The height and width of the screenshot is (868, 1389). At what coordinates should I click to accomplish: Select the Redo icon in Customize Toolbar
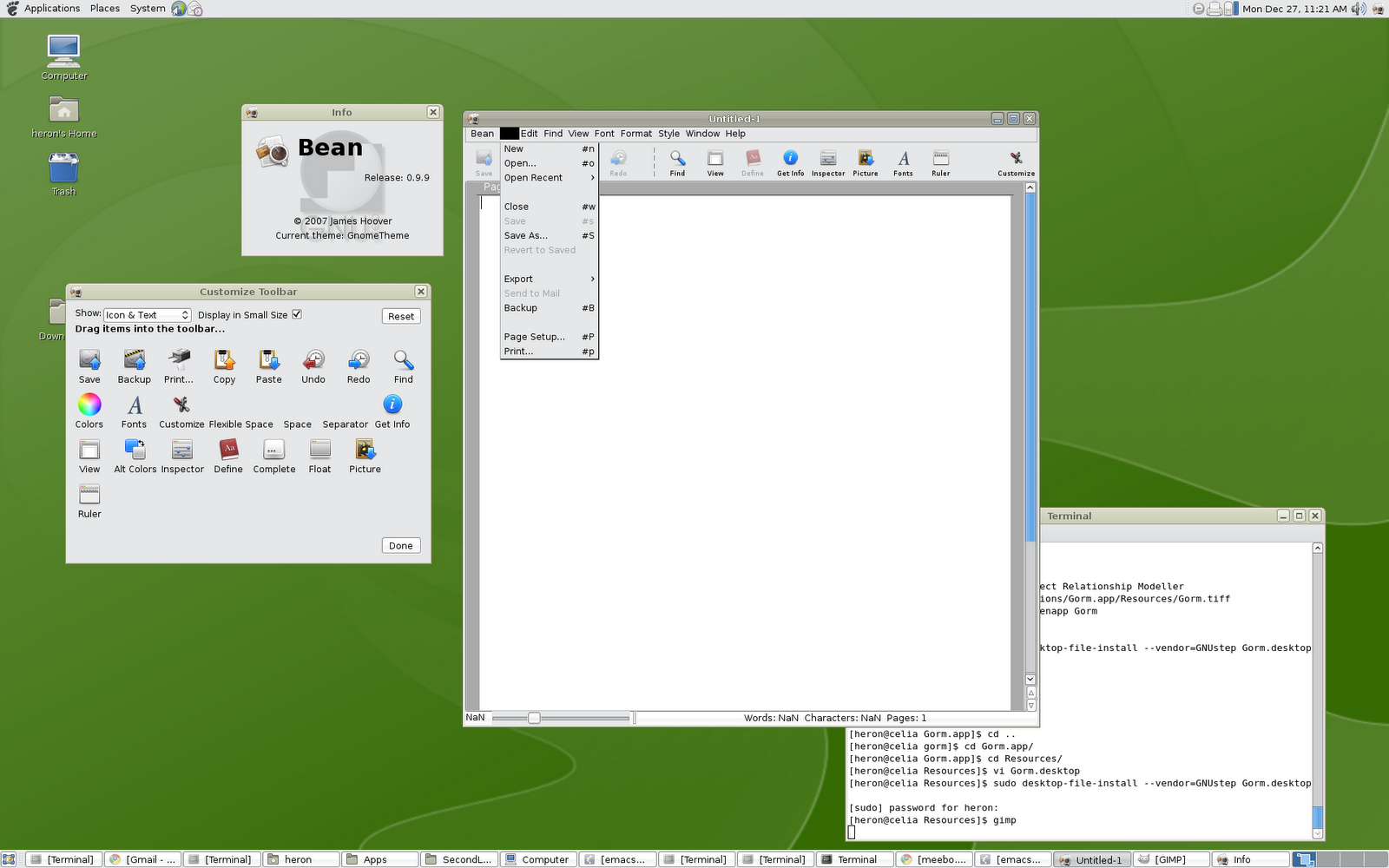point(359,359)
